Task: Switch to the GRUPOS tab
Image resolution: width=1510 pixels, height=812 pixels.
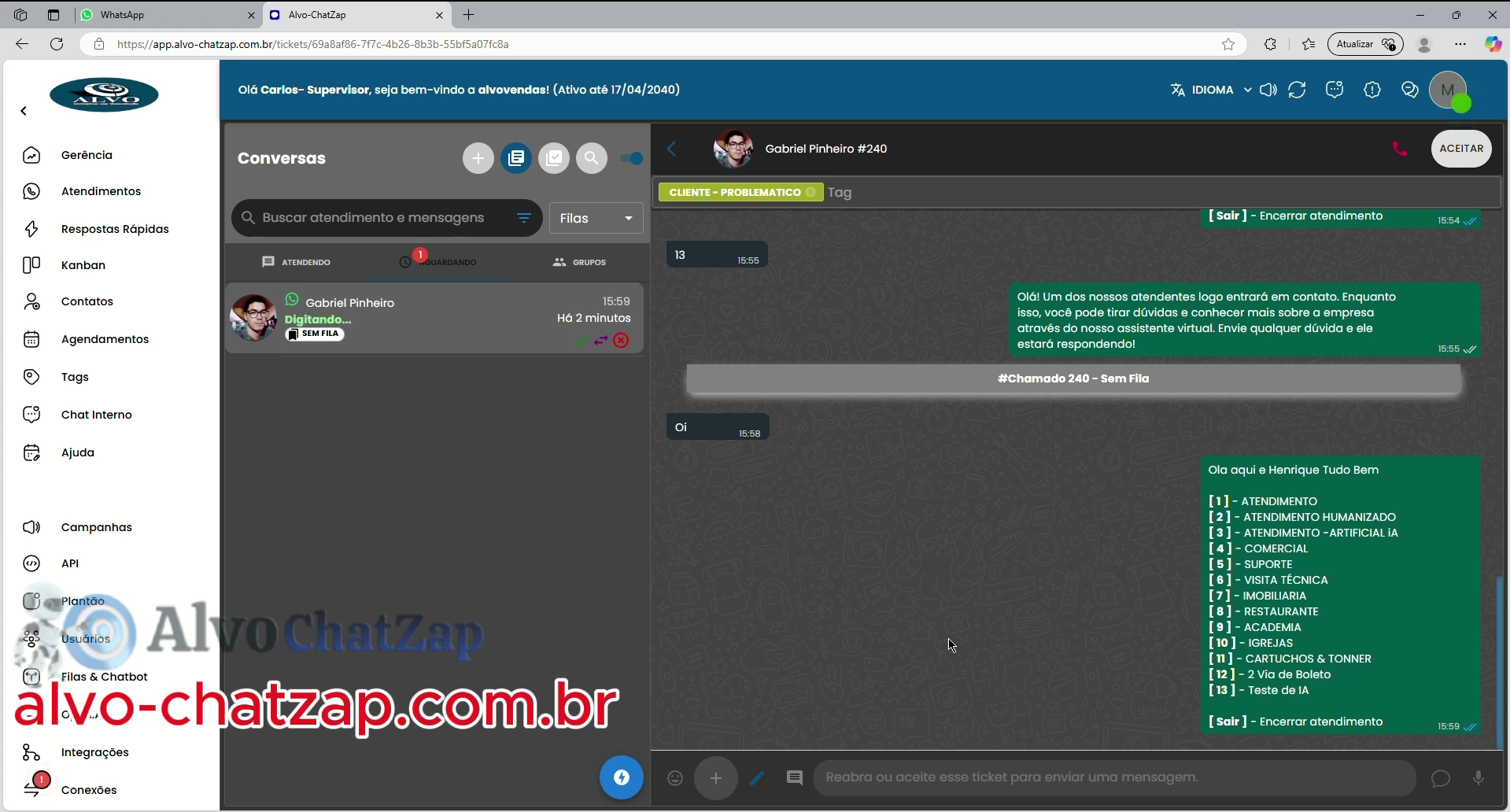Action: coord(579,262)
